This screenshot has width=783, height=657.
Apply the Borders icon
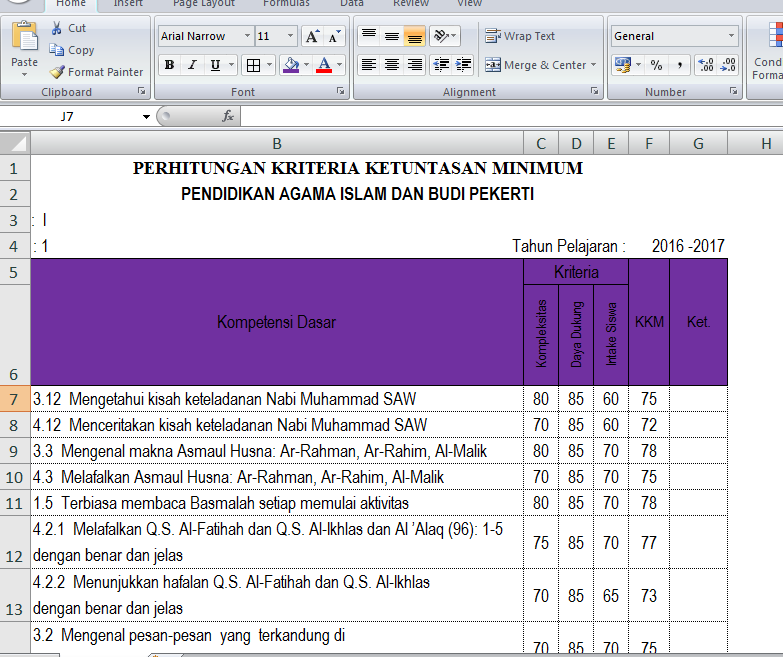[x=253, y=65]
